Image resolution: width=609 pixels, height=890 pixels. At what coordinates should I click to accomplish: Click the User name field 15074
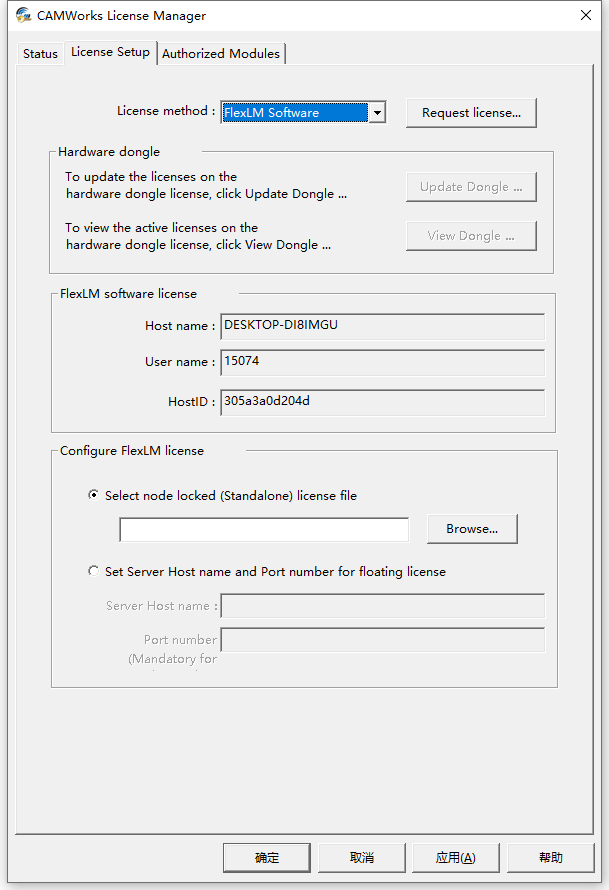(383, 362)
